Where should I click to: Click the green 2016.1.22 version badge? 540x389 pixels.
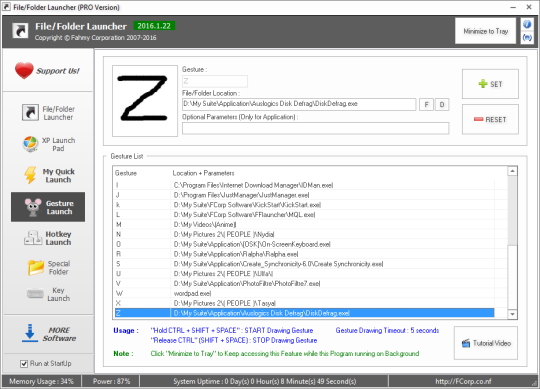pyautogui.click(x=154, y=26)
